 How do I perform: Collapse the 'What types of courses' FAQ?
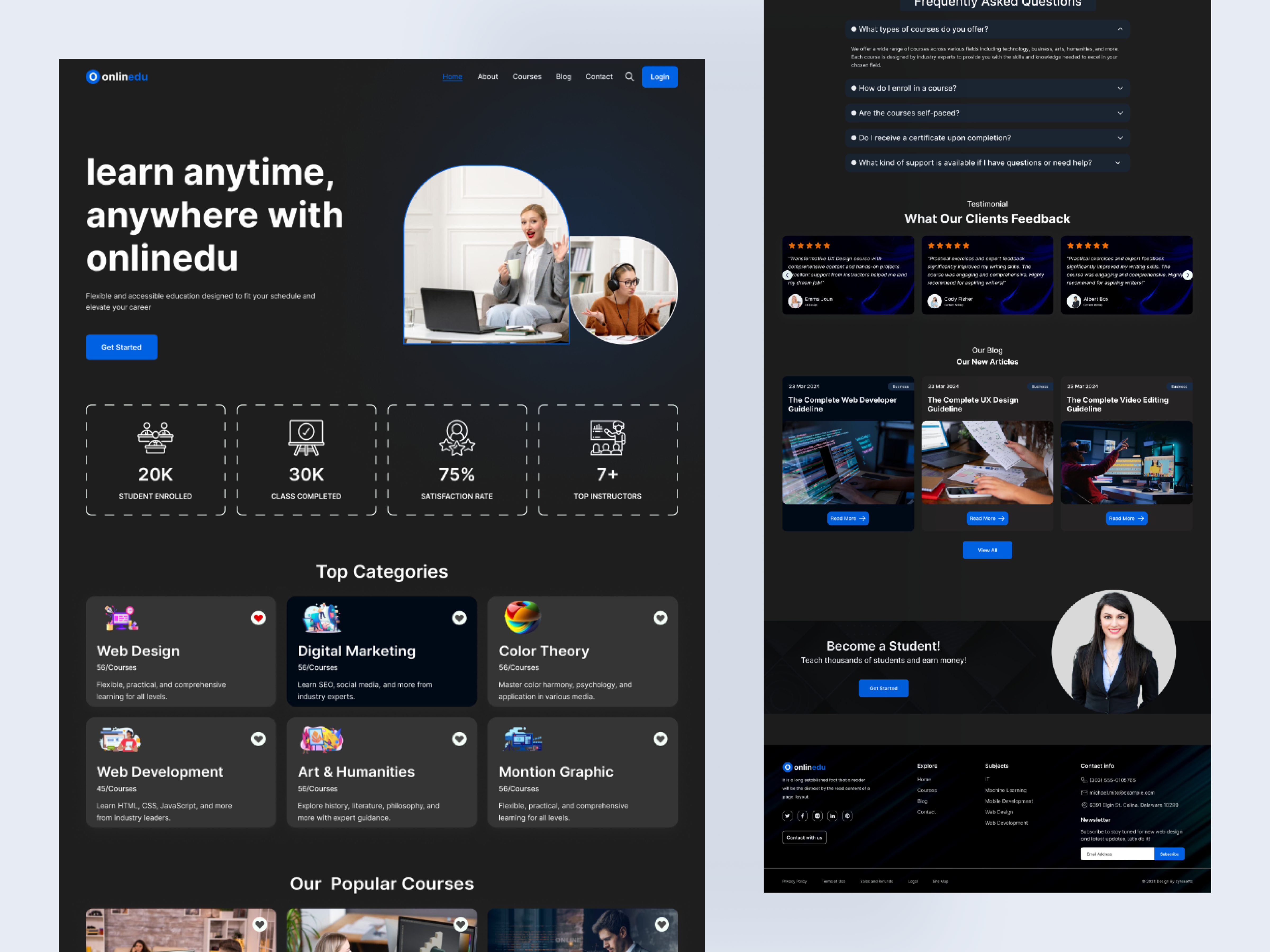(x=987, y=29)
